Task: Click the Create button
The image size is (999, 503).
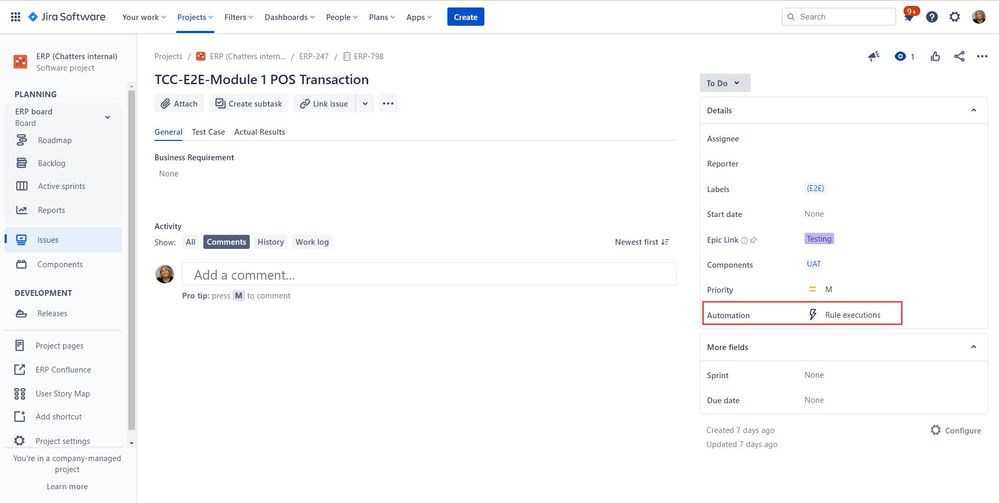Action: coord(466,17)
